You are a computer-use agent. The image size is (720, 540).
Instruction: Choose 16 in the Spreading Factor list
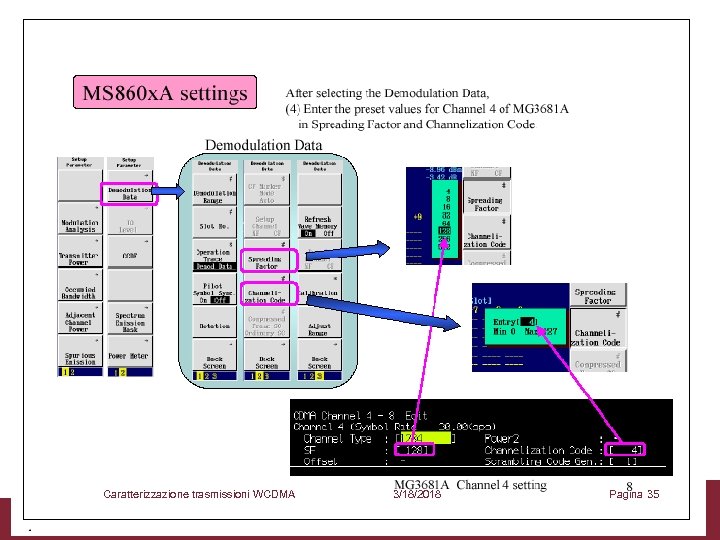(x=446, y=207)
